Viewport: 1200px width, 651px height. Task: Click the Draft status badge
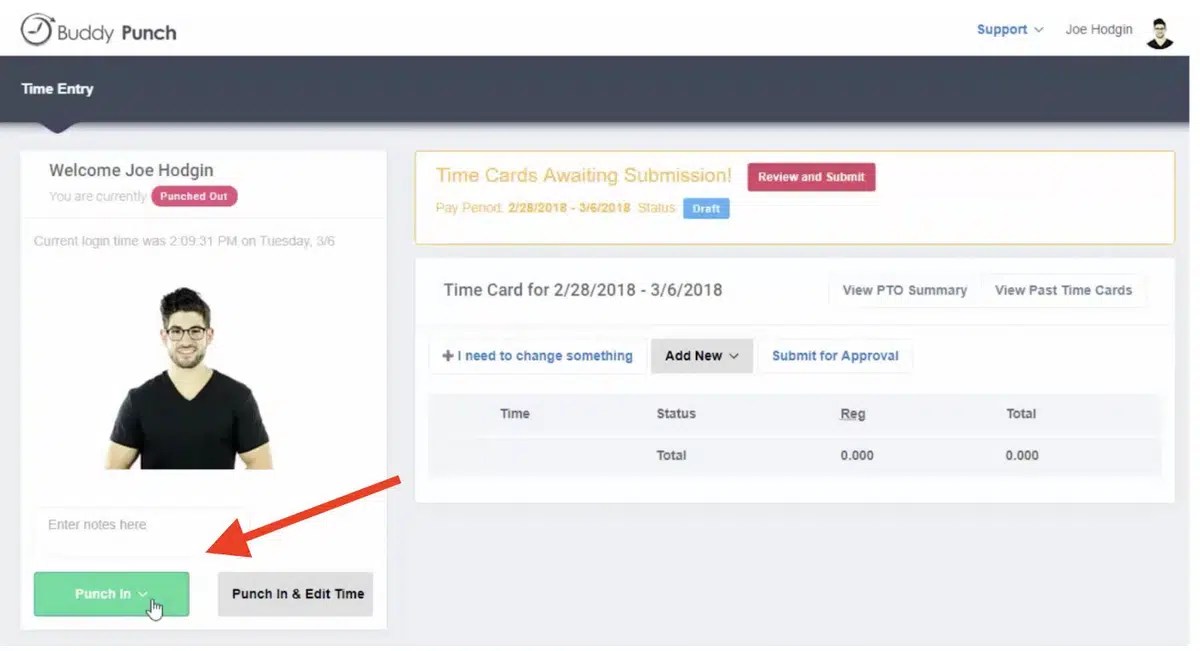coord(706,209)
